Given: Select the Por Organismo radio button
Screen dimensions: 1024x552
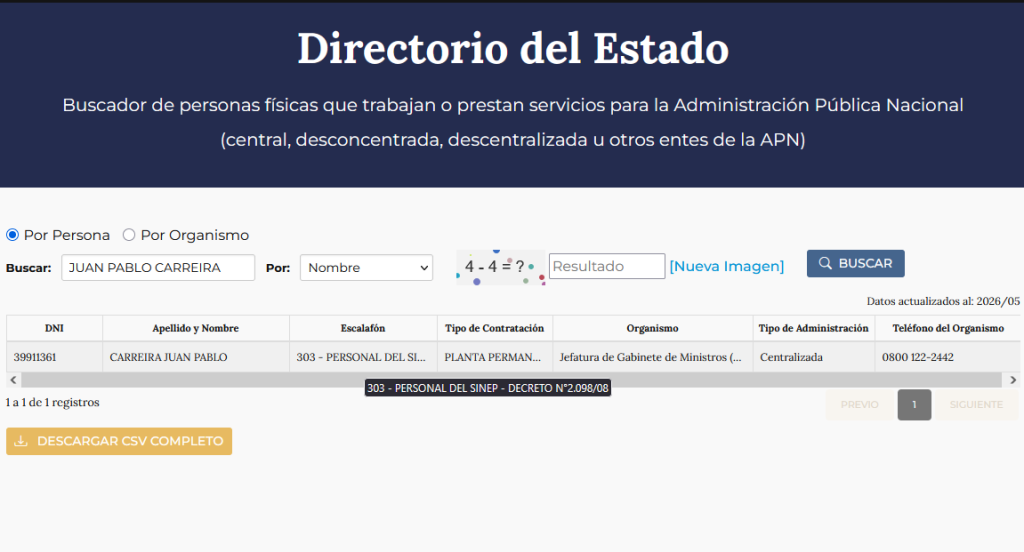Looking at the screenshot, I should (129, 235).
